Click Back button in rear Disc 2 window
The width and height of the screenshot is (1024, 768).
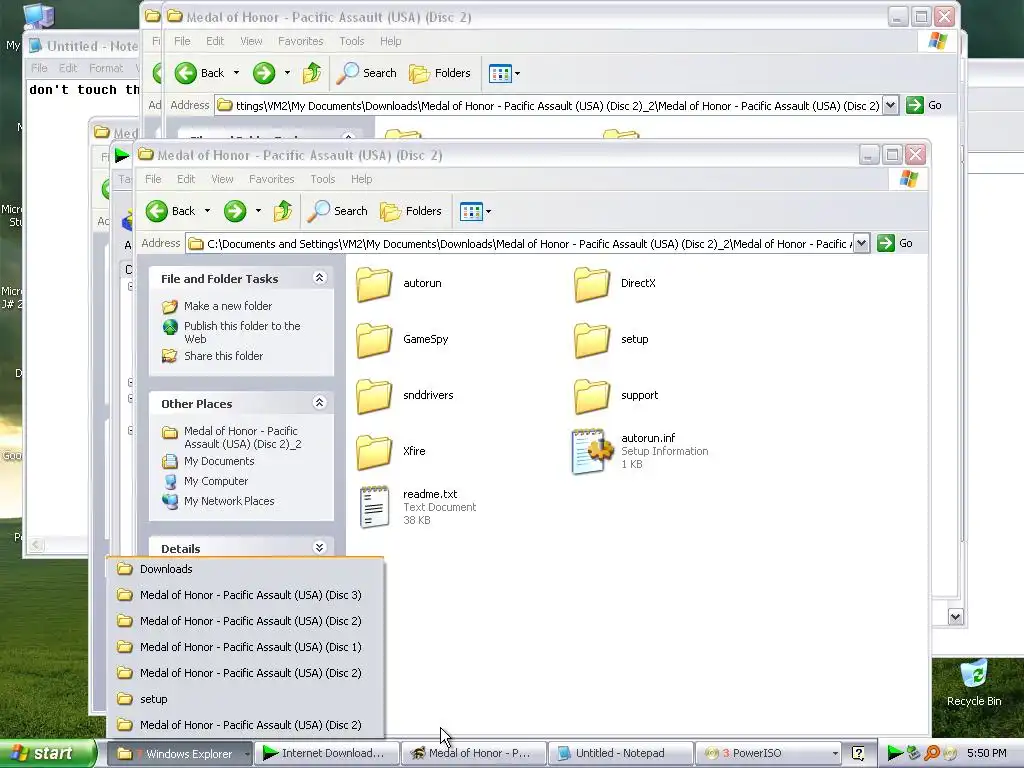[x=200, y=73]
